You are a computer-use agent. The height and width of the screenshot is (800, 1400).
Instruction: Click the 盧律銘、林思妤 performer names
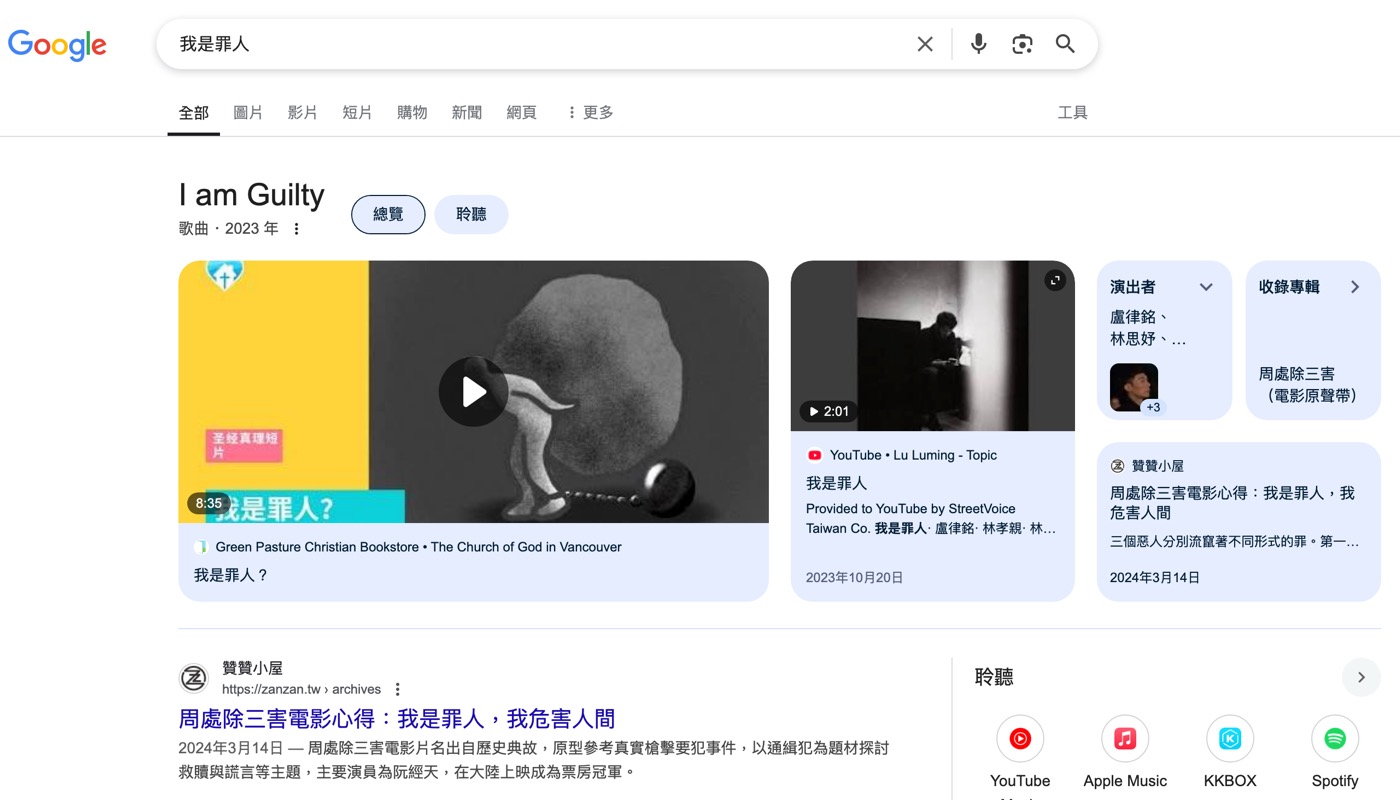1148,328
